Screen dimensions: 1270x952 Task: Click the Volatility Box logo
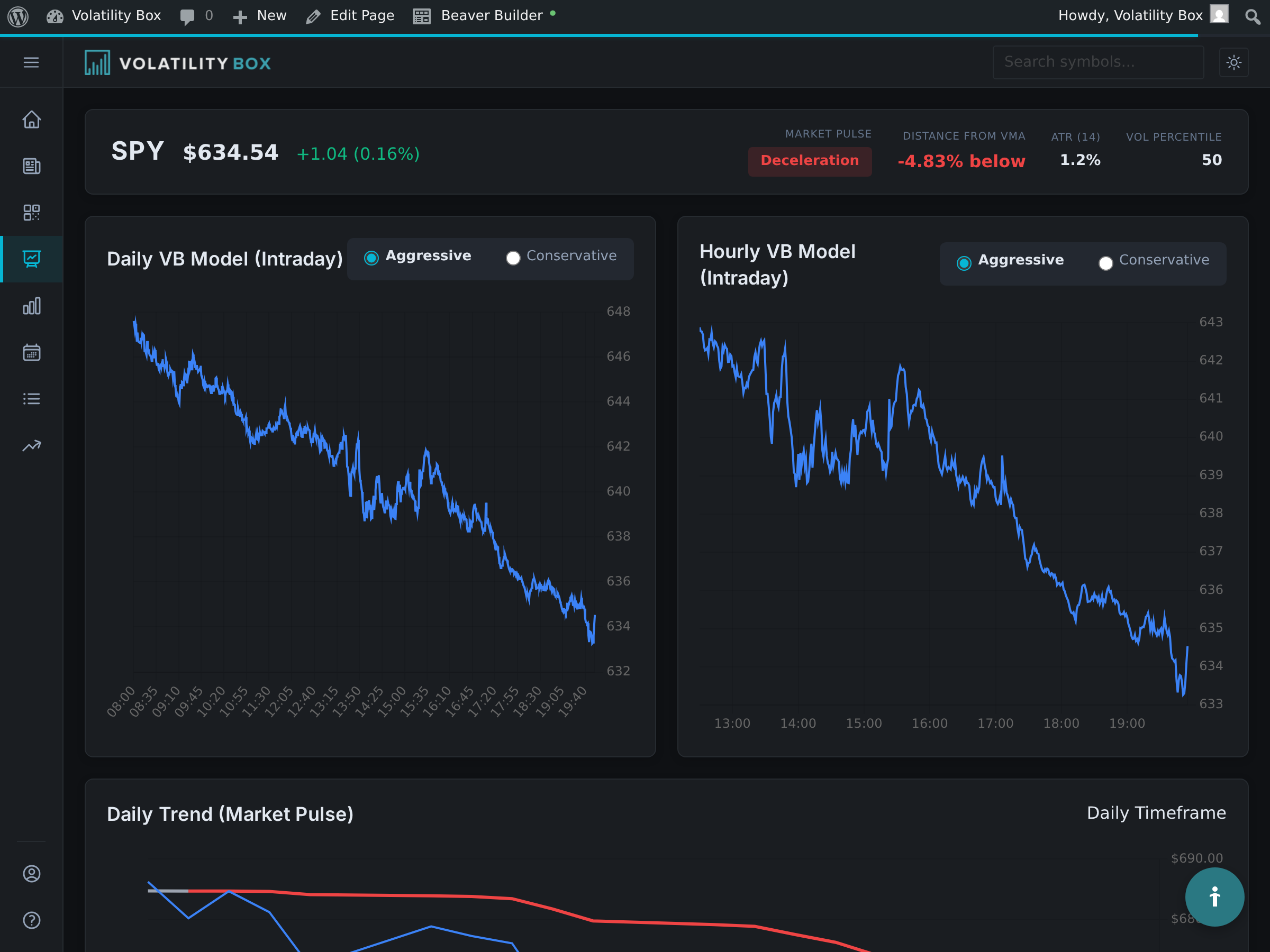tap(178, 62)
